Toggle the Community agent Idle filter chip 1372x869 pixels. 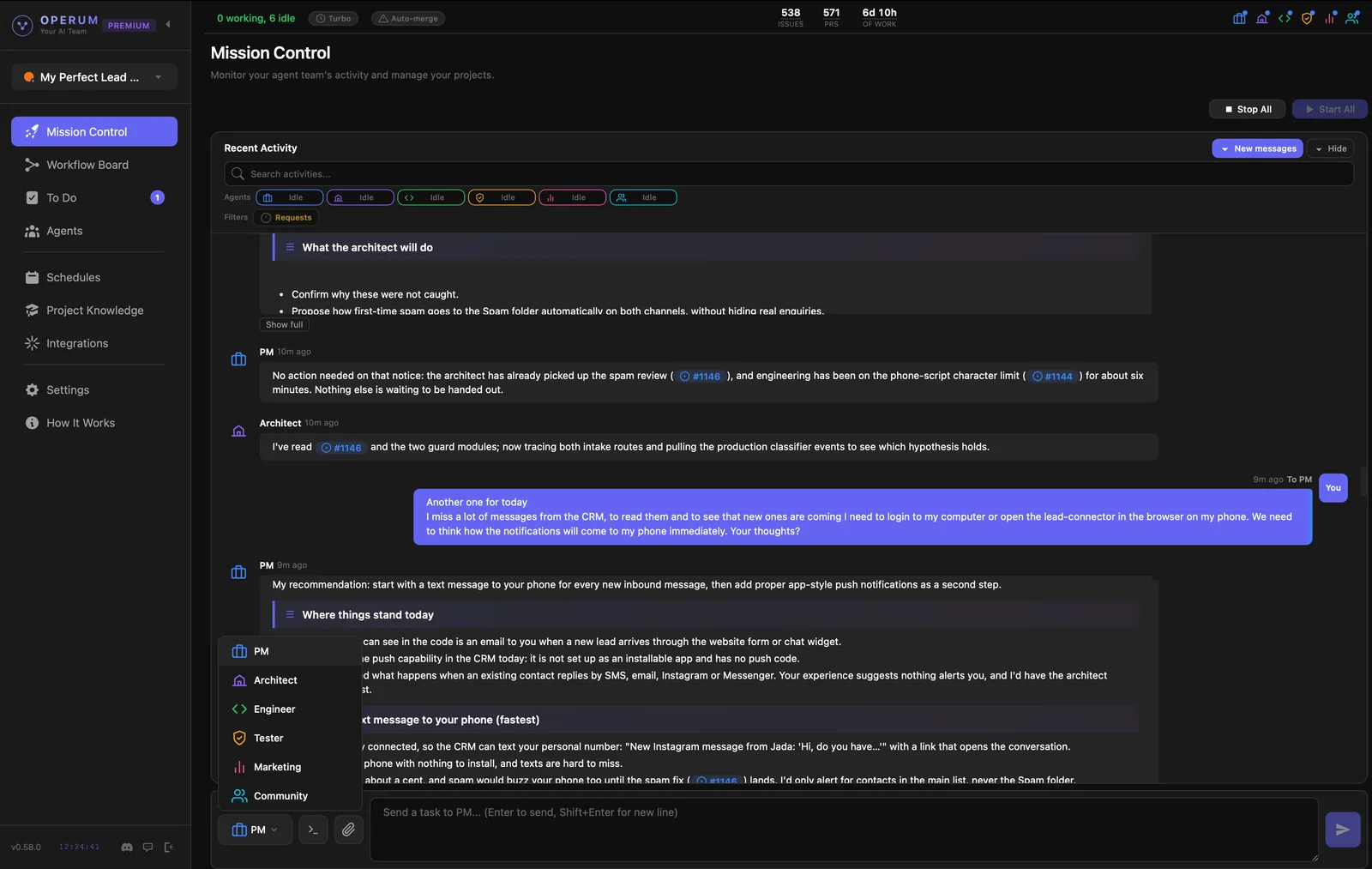tap(643, 197)
